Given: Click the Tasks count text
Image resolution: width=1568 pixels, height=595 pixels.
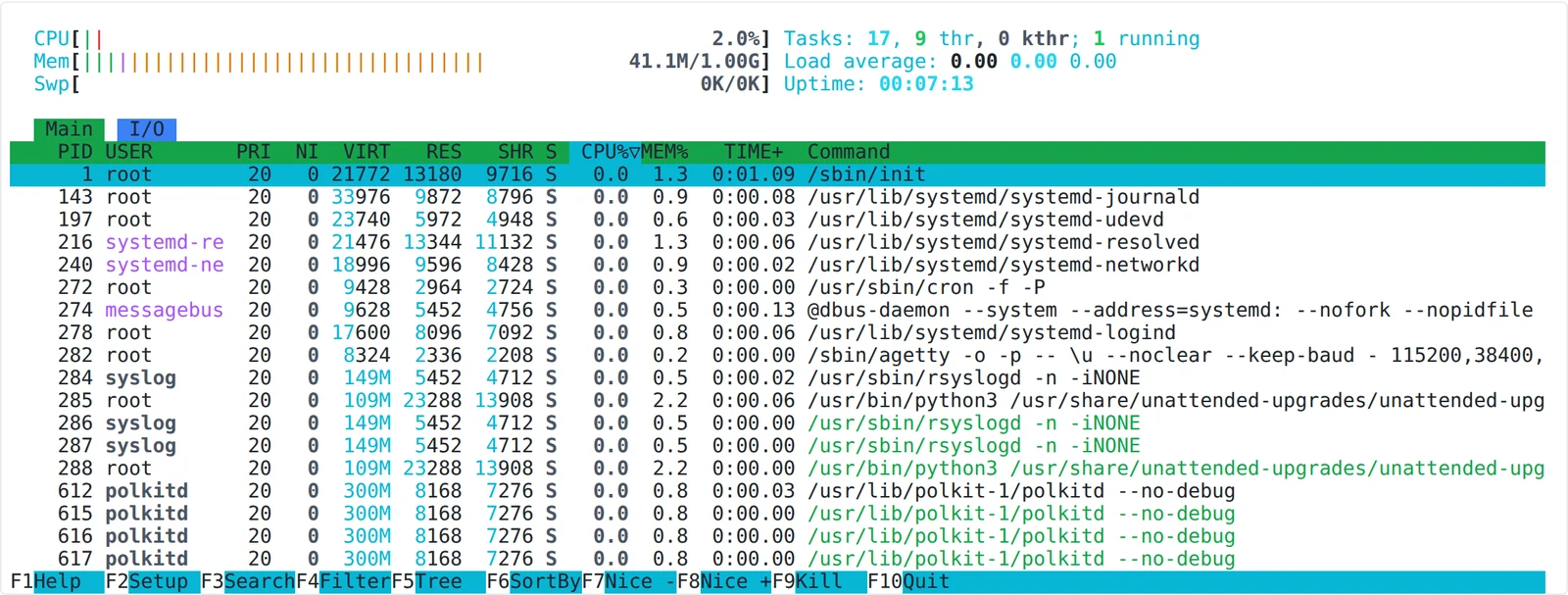Looking at the screenshot, I should tap(992, 39).
